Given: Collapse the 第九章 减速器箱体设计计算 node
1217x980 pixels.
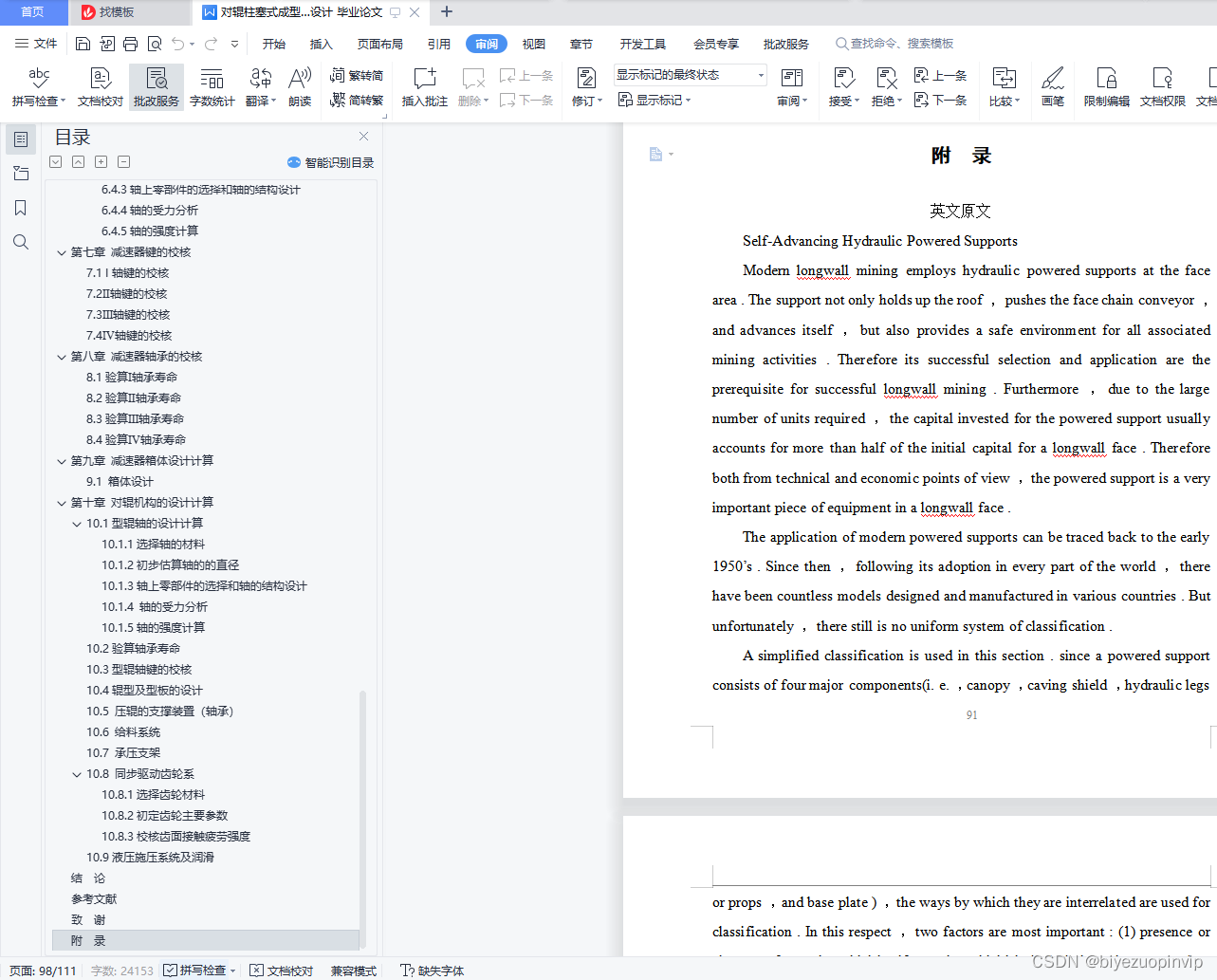Looking at the screenshot, I should tap(62, 461).
